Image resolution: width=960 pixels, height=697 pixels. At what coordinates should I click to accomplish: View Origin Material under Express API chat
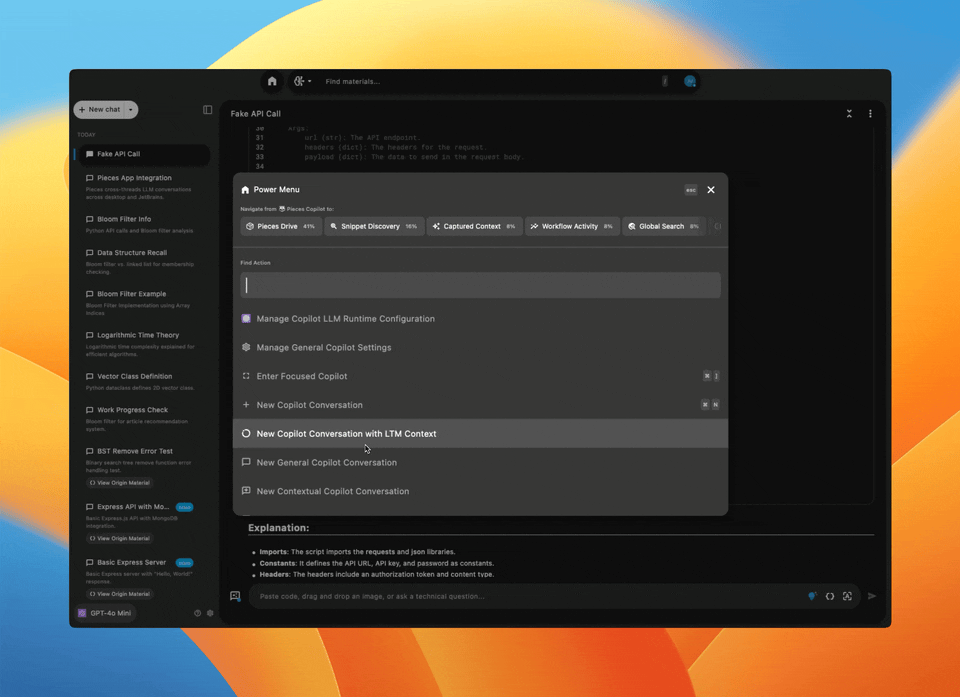pyautogui.click(x=119, y=538)
